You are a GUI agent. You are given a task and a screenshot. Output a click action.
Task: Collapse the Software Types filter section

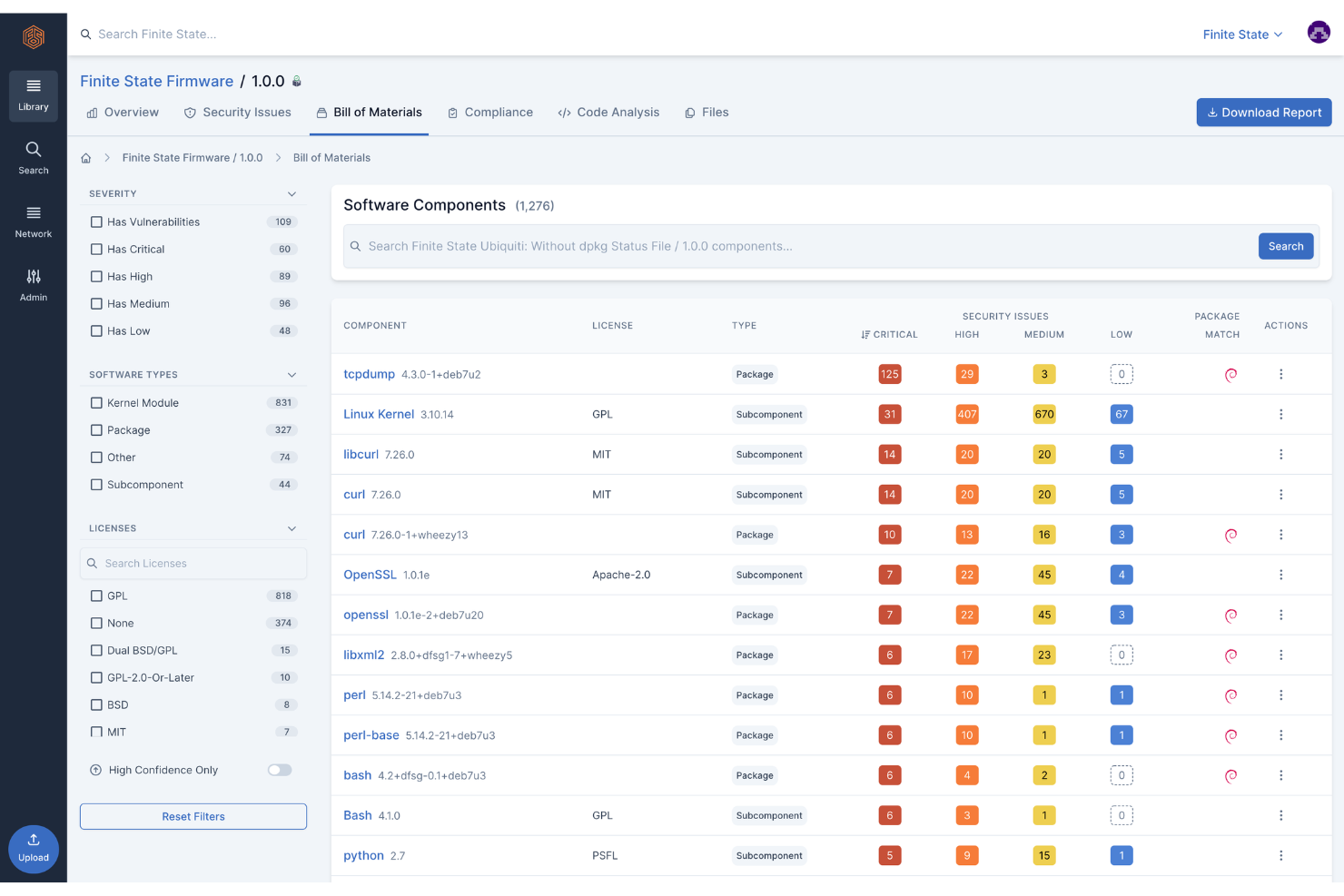click(x=292, y=374)
